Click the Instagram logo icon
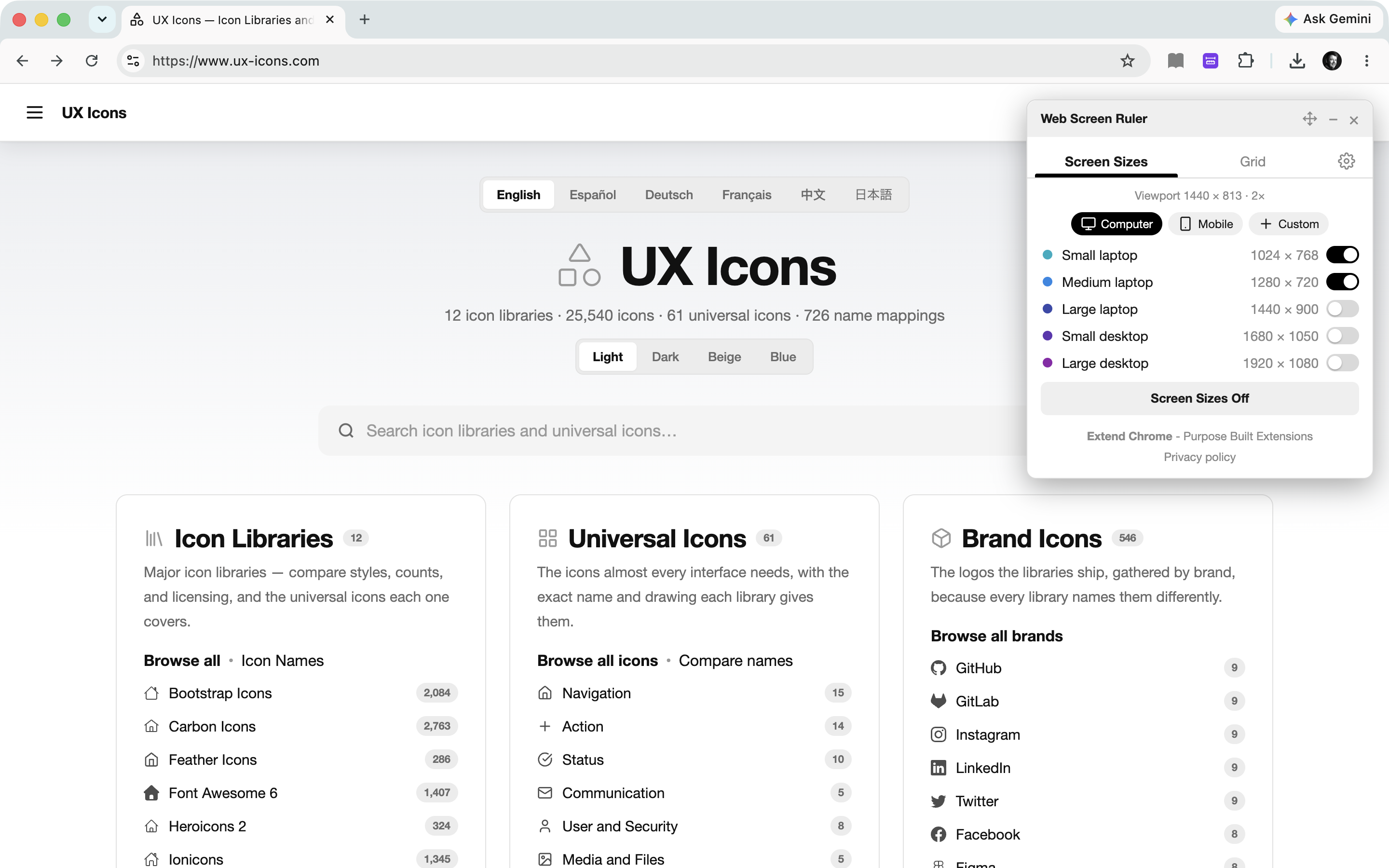 pos(939,734)
